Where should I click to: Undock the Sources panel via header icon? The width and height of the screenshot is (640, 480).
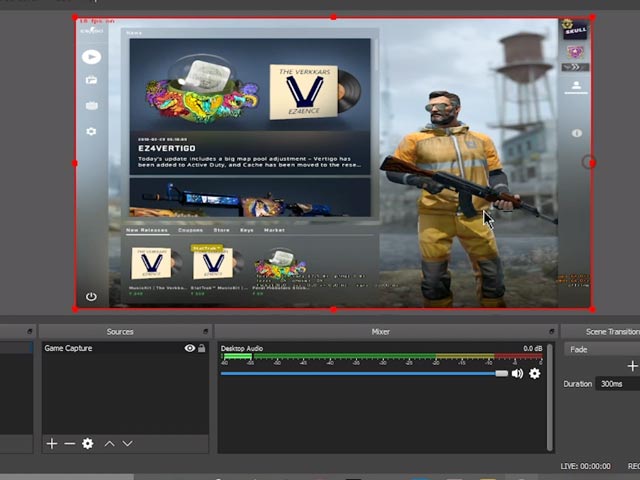(x=205, y=331)
